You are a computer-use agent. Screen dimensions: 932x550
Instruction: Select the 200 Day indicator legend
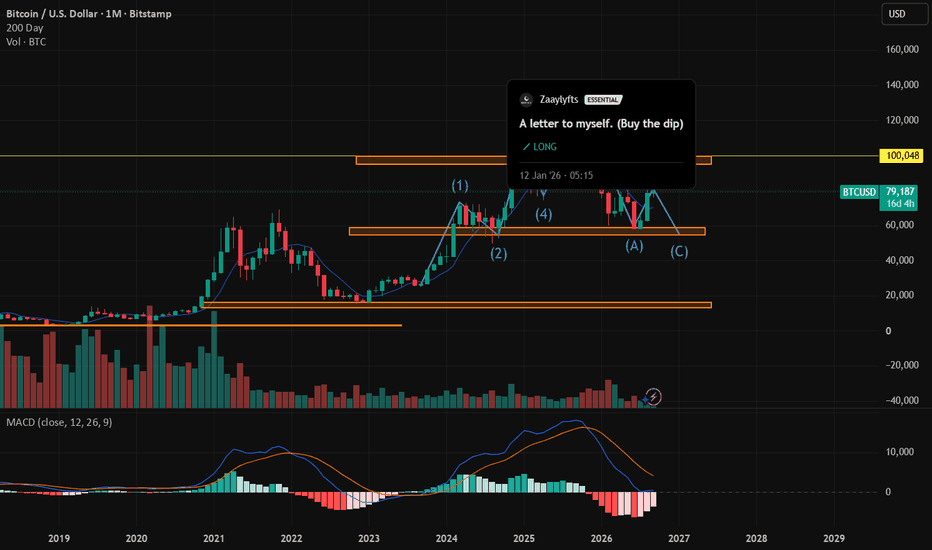click(x=24, y=28)
